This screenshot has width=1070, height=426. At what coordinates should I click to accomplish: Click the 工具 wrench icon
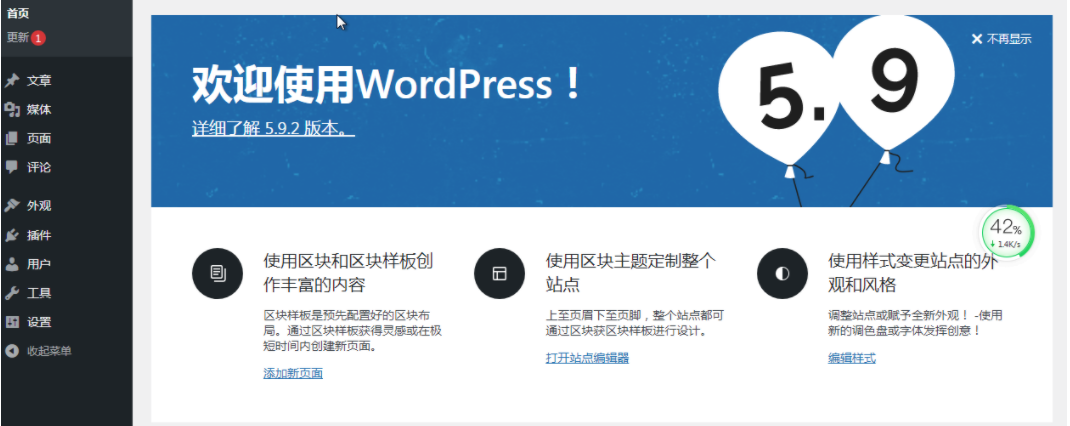click(x=12, y=294)
